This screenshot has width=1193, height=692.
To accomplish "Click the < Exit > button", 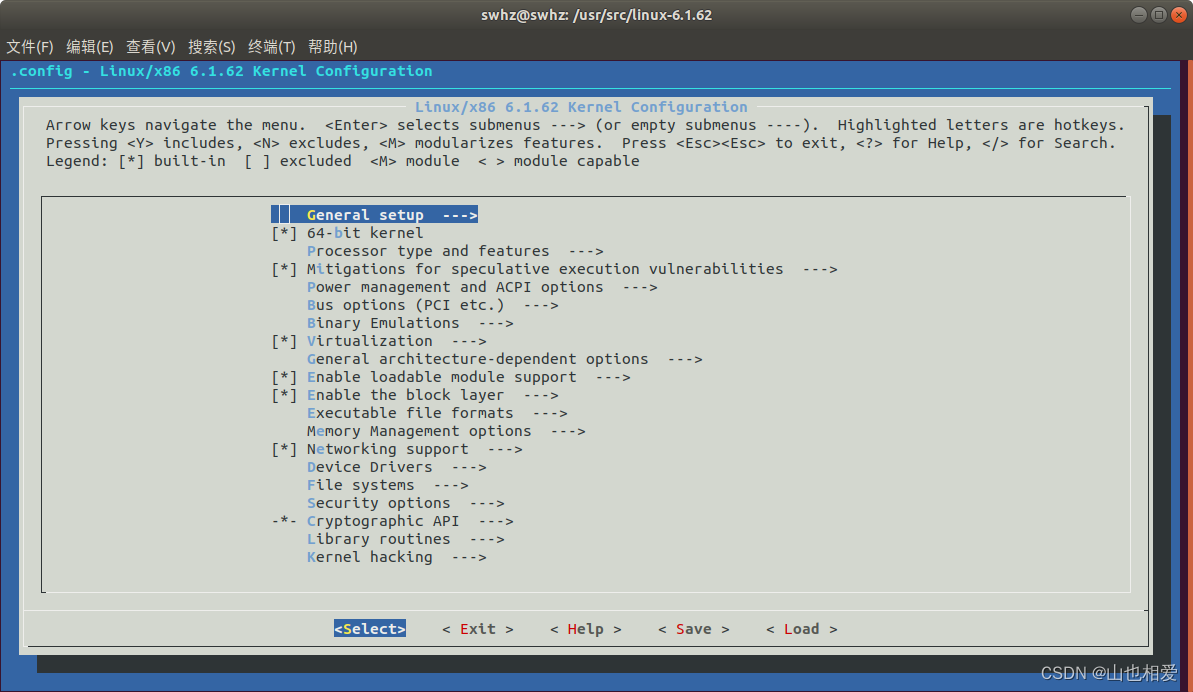I will (478, 629).
